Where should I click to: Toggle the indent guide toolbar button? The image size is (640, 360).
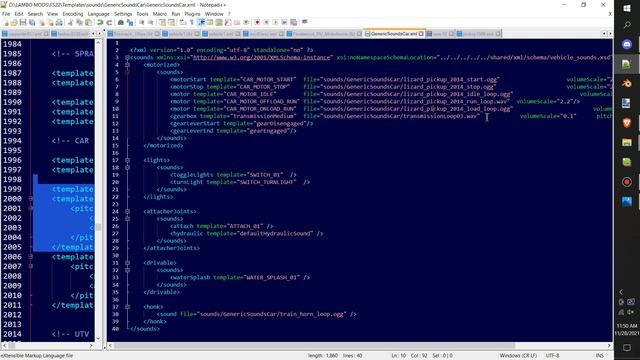tap(201, 22)
